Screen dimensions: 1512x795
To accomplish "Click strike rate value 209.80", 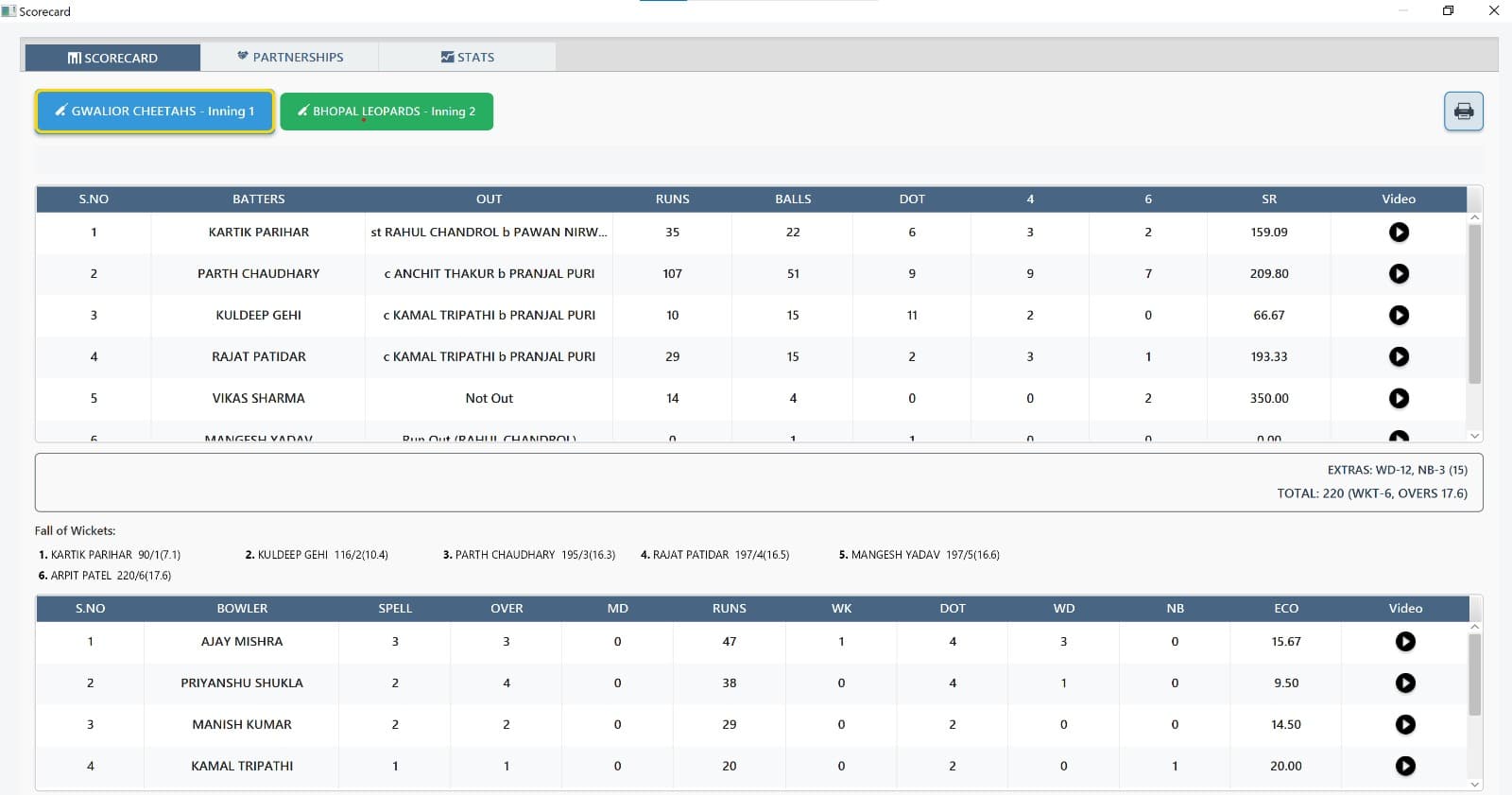I will point(1268,273).
